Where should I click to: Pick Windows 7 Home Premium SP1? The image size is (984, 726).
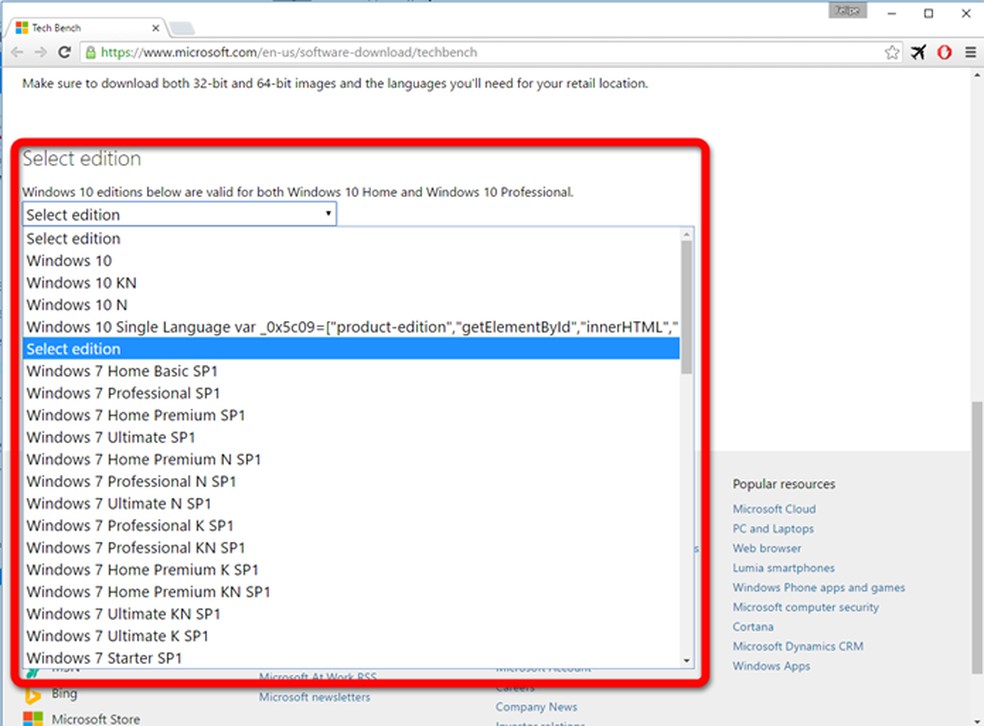point(351,415)
